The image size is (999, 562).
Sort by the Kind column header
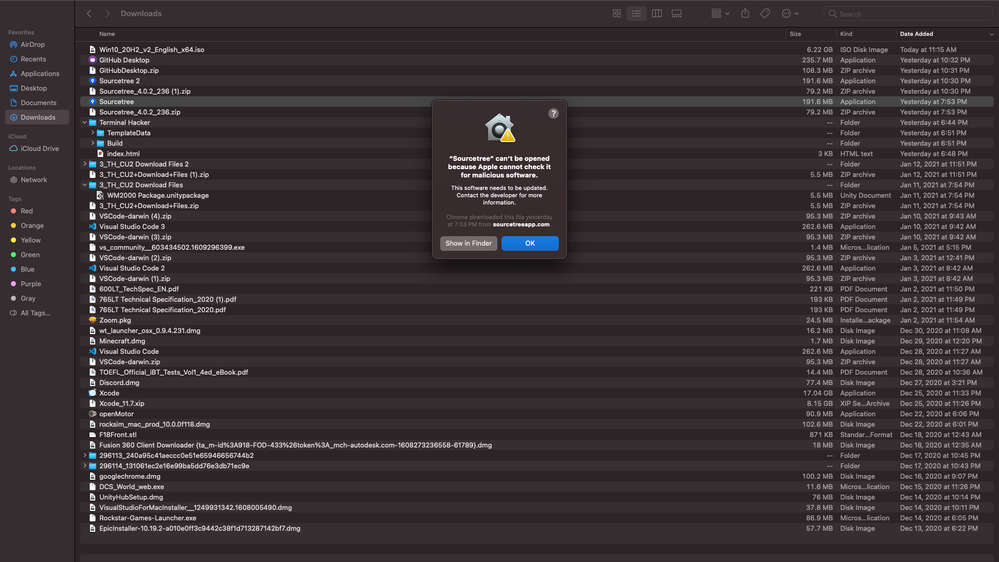pos(846,34)
